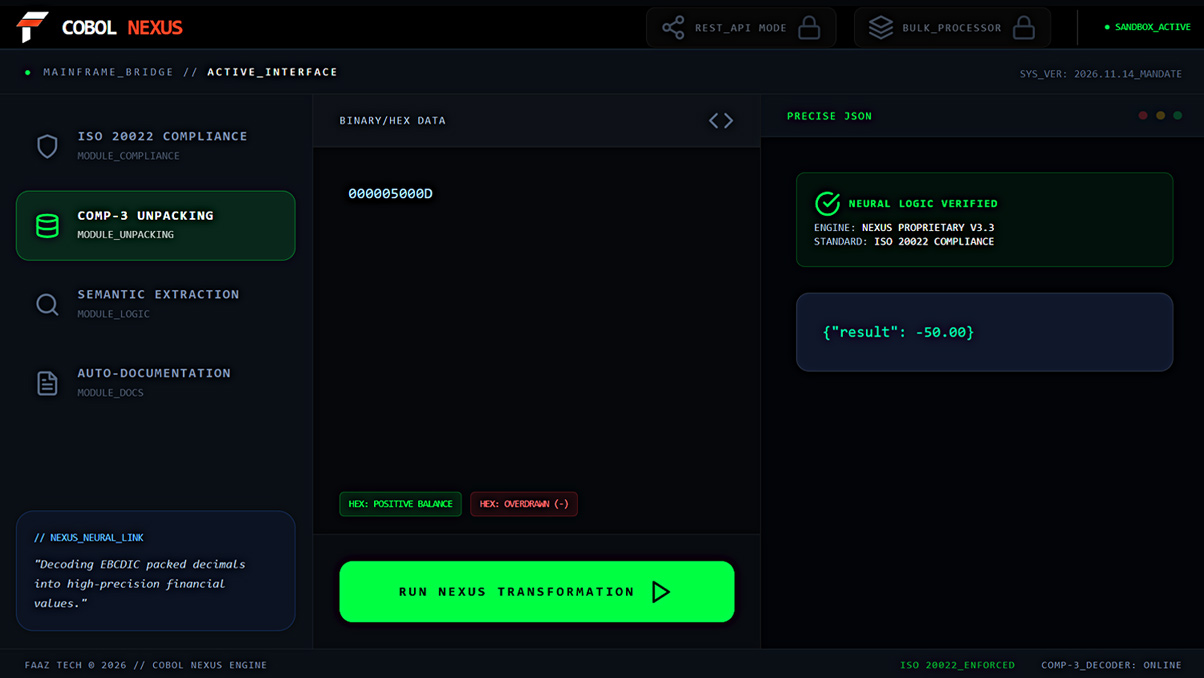Click the Decoding EBCDIC packed decimals quote
Screen dimensions: 1204x678
click(140, 584)
